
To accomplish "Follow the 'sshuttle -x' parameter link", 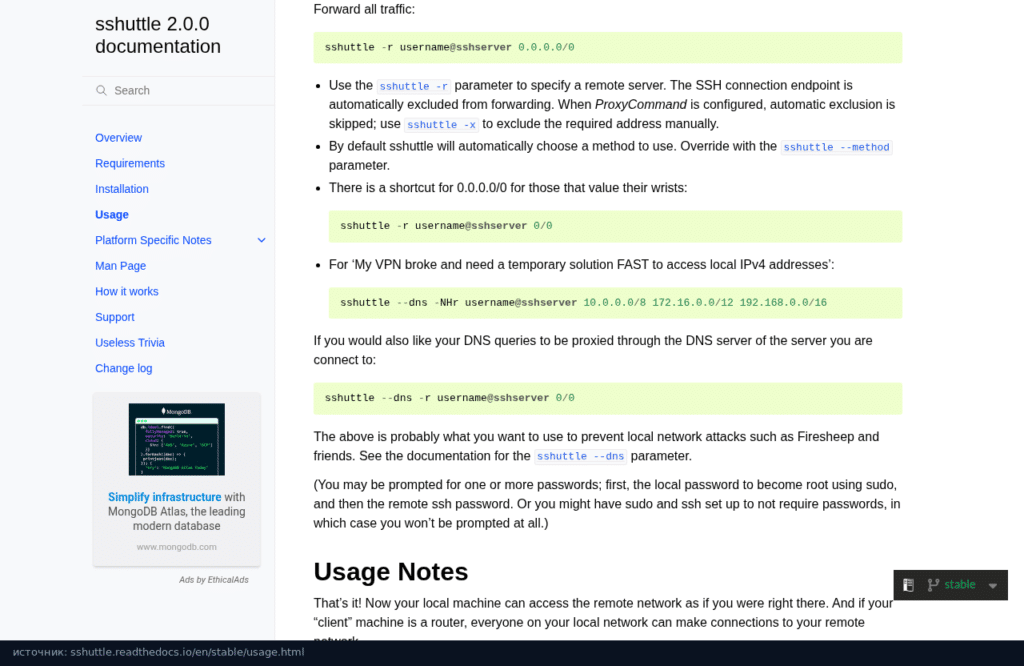I will click(441, 125).
